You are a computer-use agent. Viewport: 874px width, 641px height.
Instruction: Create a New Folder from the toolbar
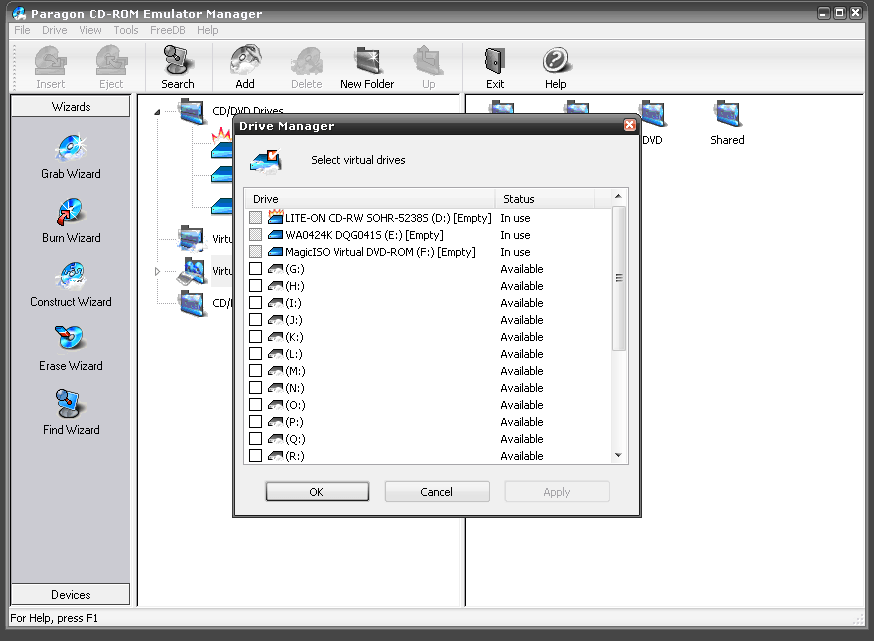[367, 60]
